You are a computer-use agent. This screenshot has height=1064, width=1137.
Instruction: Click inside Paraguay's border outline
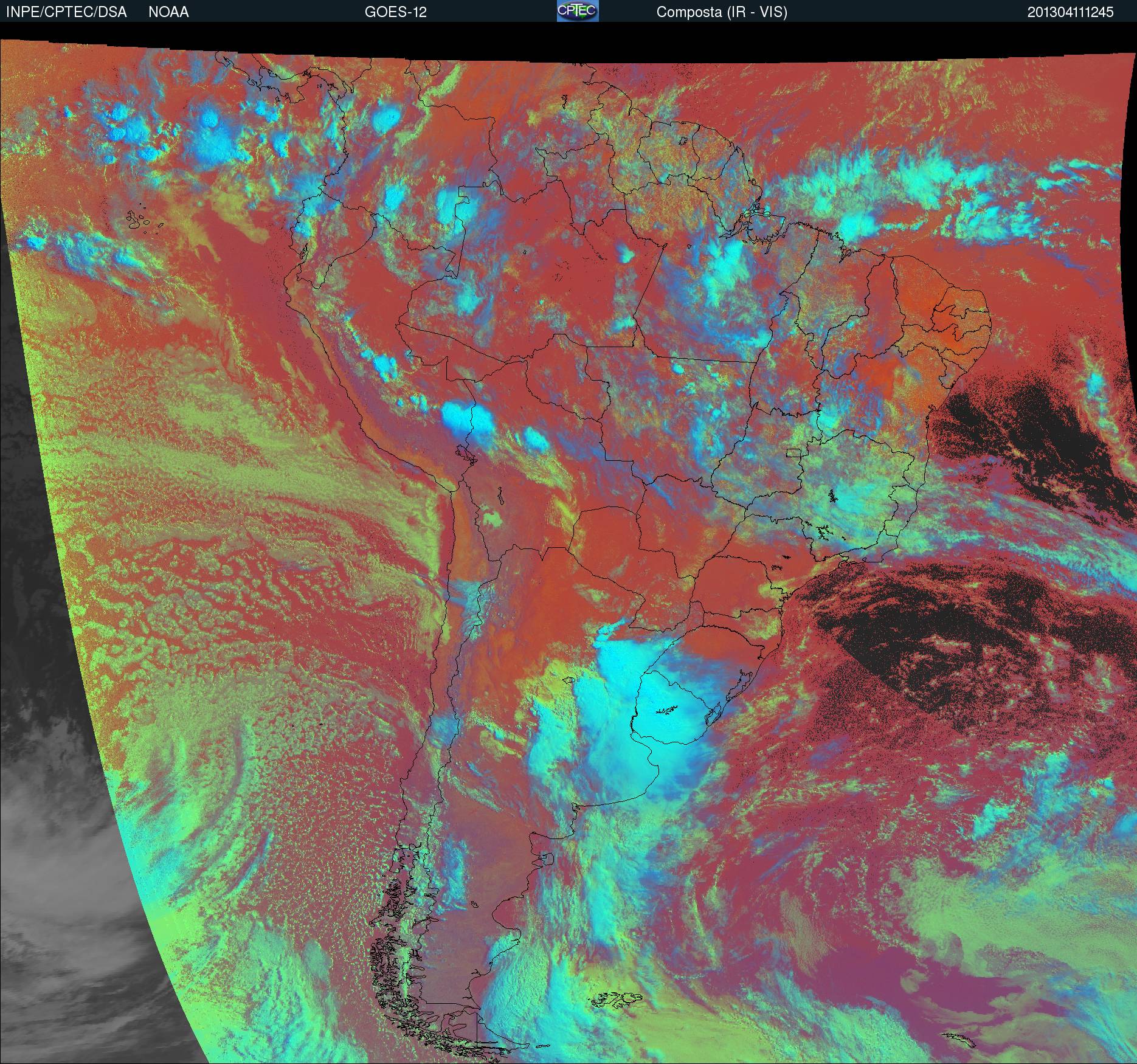click(608, 535)
